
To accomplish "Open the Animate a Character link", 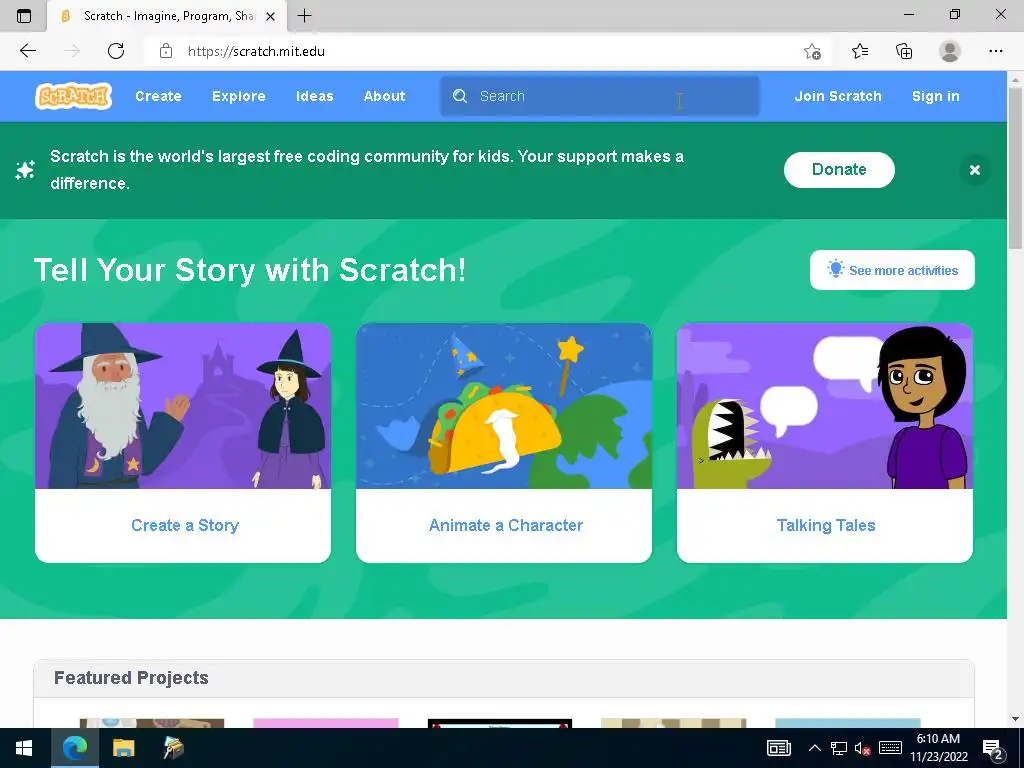I will 505,525.
